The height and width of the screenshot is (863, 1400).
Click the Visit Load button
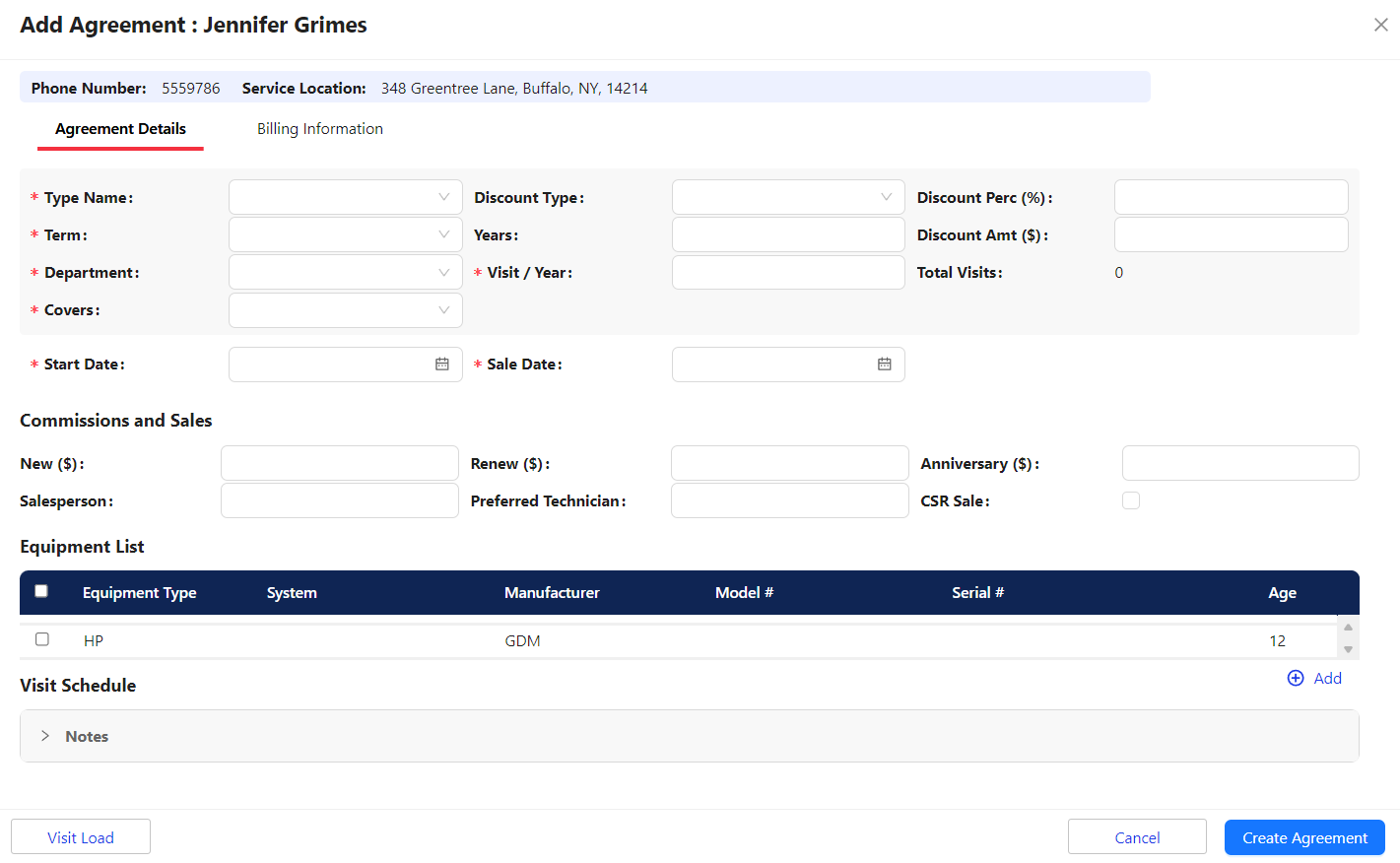click(x=81, y=837)
